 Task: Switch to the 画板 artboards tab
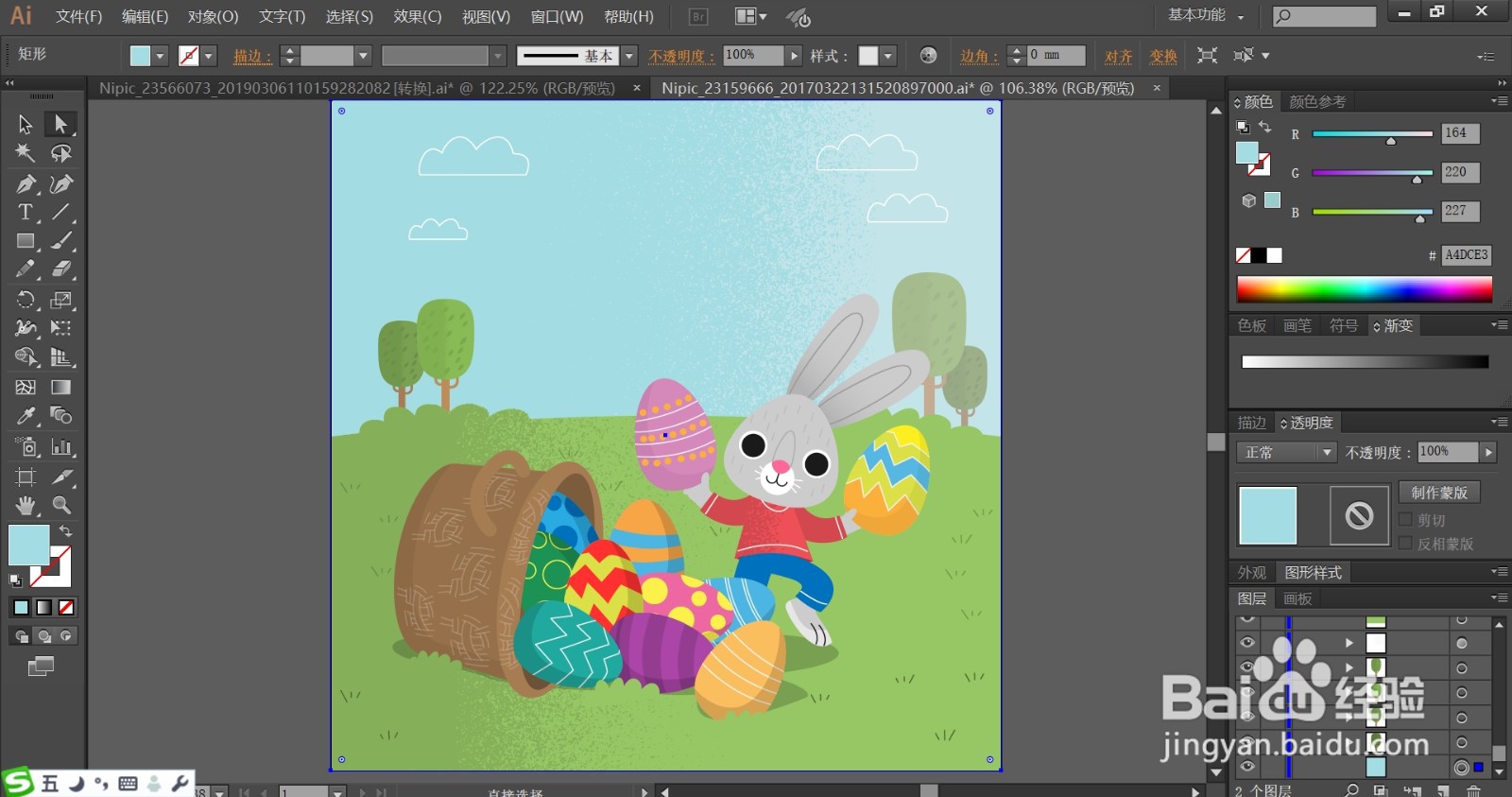(1297, 598)
